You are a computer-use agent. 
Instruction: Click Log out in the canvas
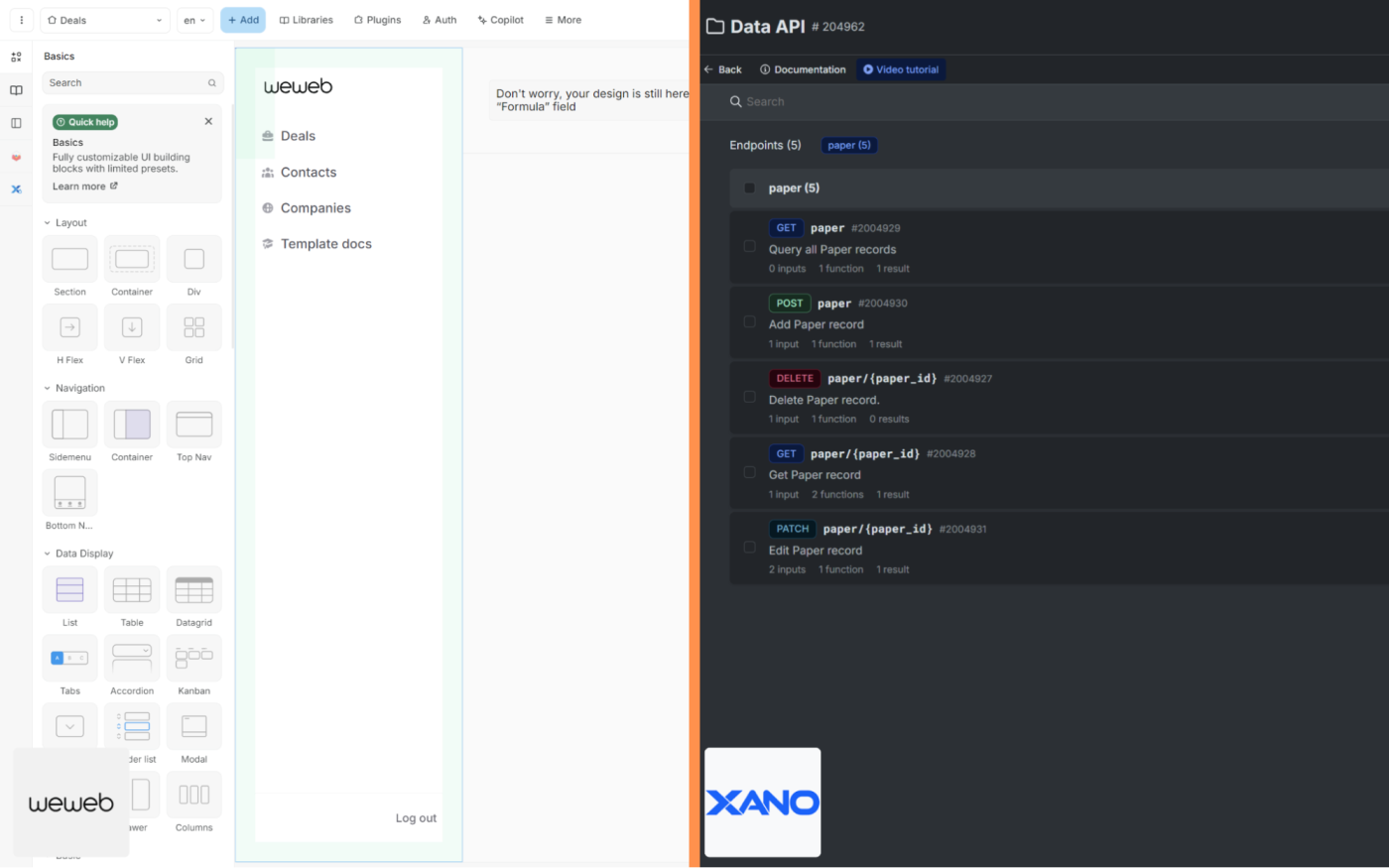[x=416, y=818]
